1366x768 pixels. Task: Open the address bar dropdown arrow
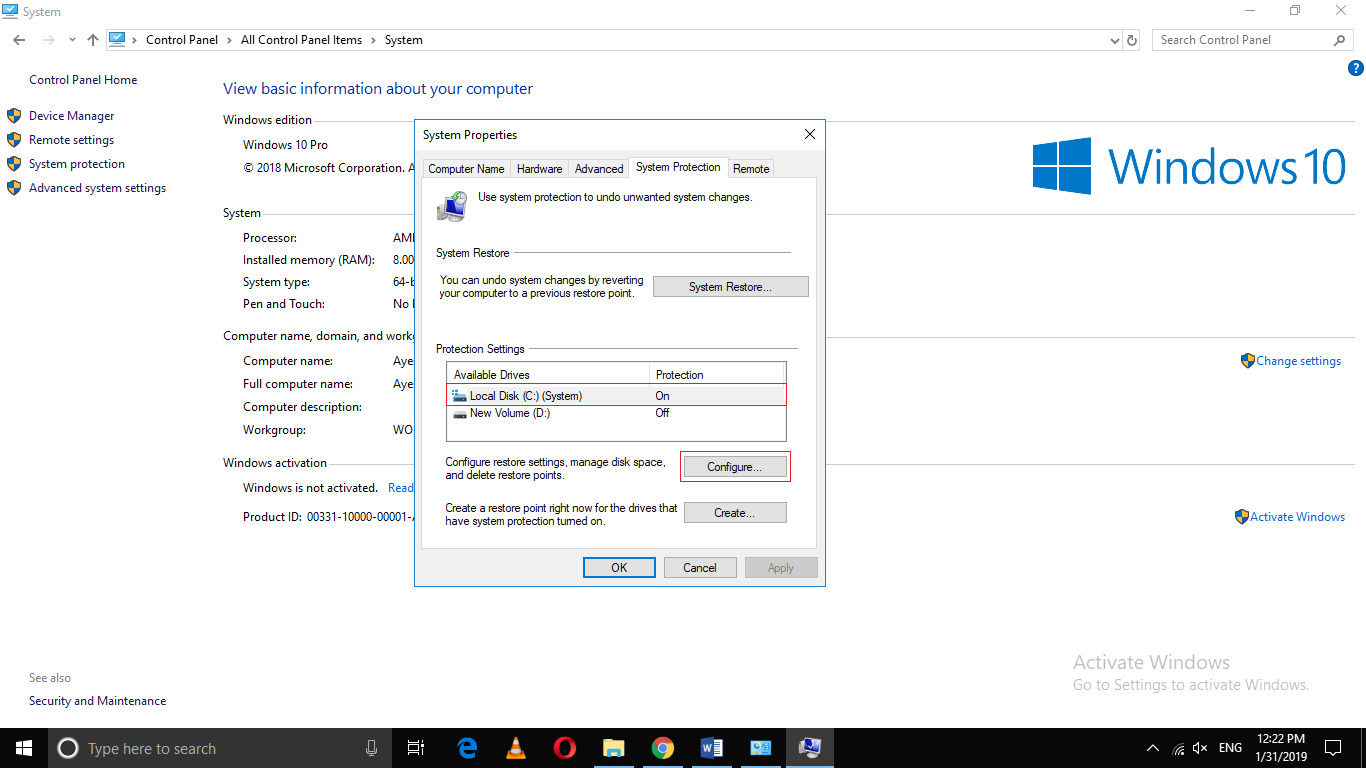tap(1114, 39)
